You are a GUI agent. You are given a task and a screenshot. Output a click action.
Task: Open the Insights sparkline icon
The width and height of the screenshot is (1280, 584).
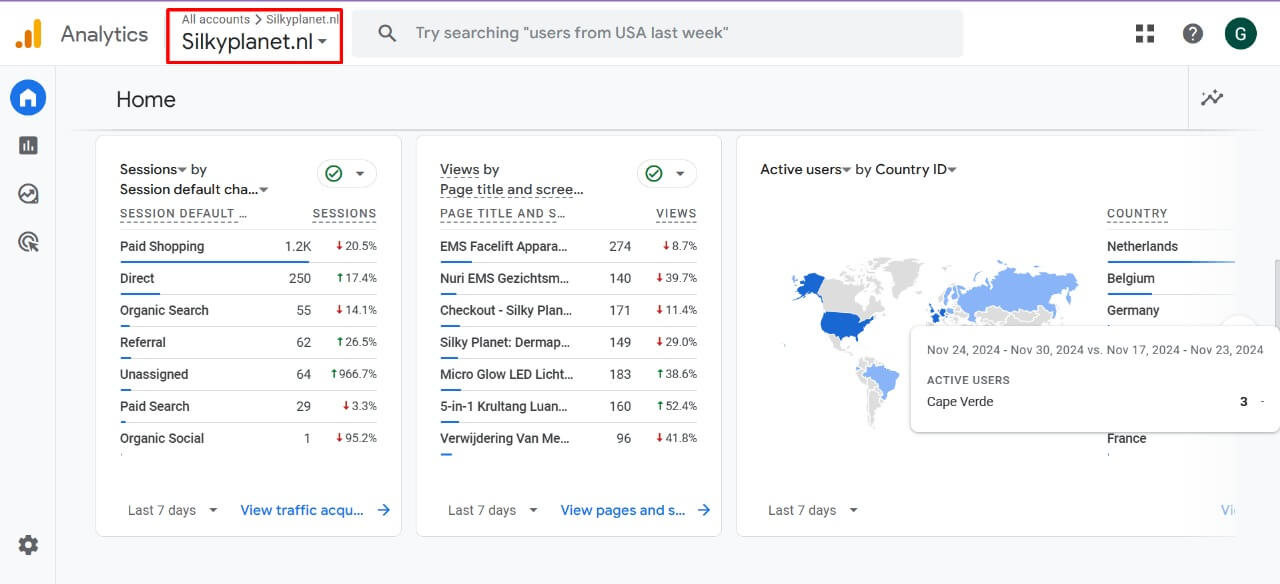tap(1212, 98)
